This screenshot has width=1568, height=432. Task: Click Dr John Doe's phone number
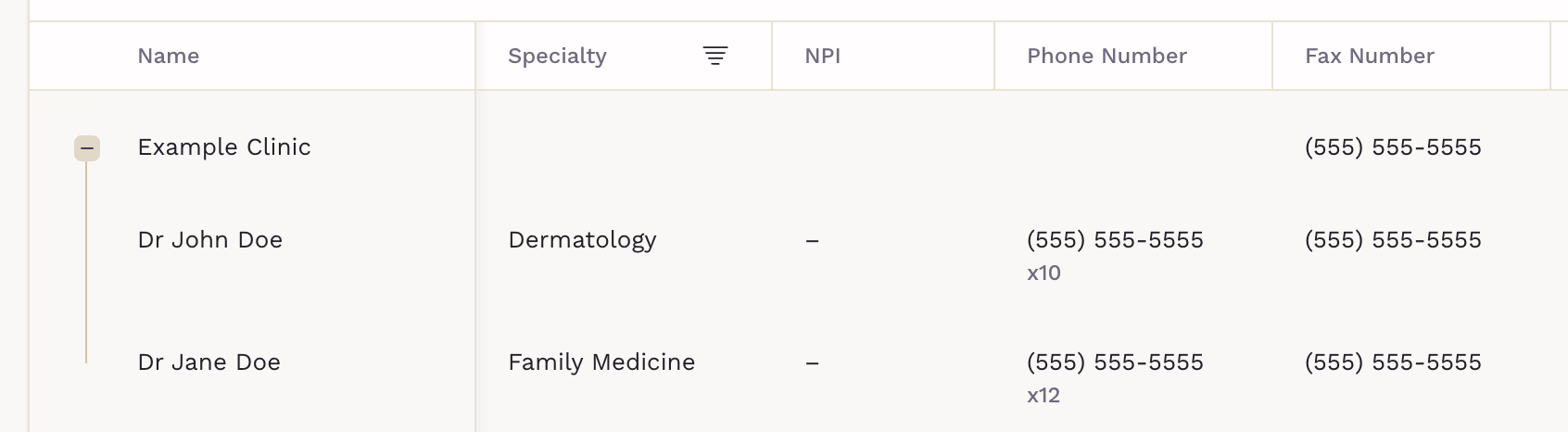click(1115, 240)
